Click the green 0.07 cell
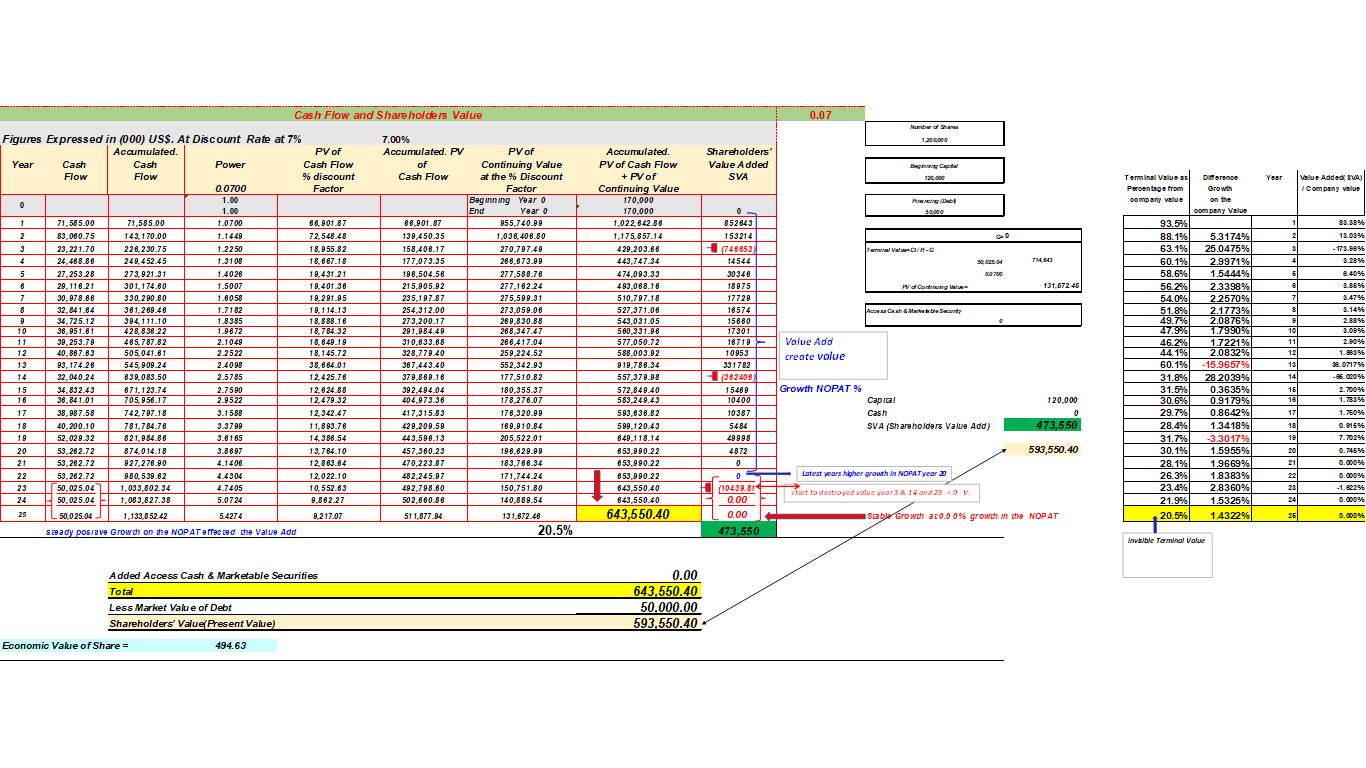This screenshot has width=1366, height=768. pyautogui.click(x=820, y=115)
